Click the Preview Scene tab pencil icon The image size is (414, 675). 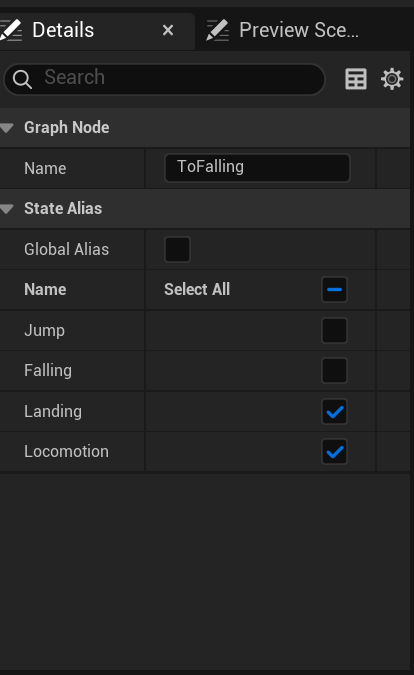tap(217, 30)
